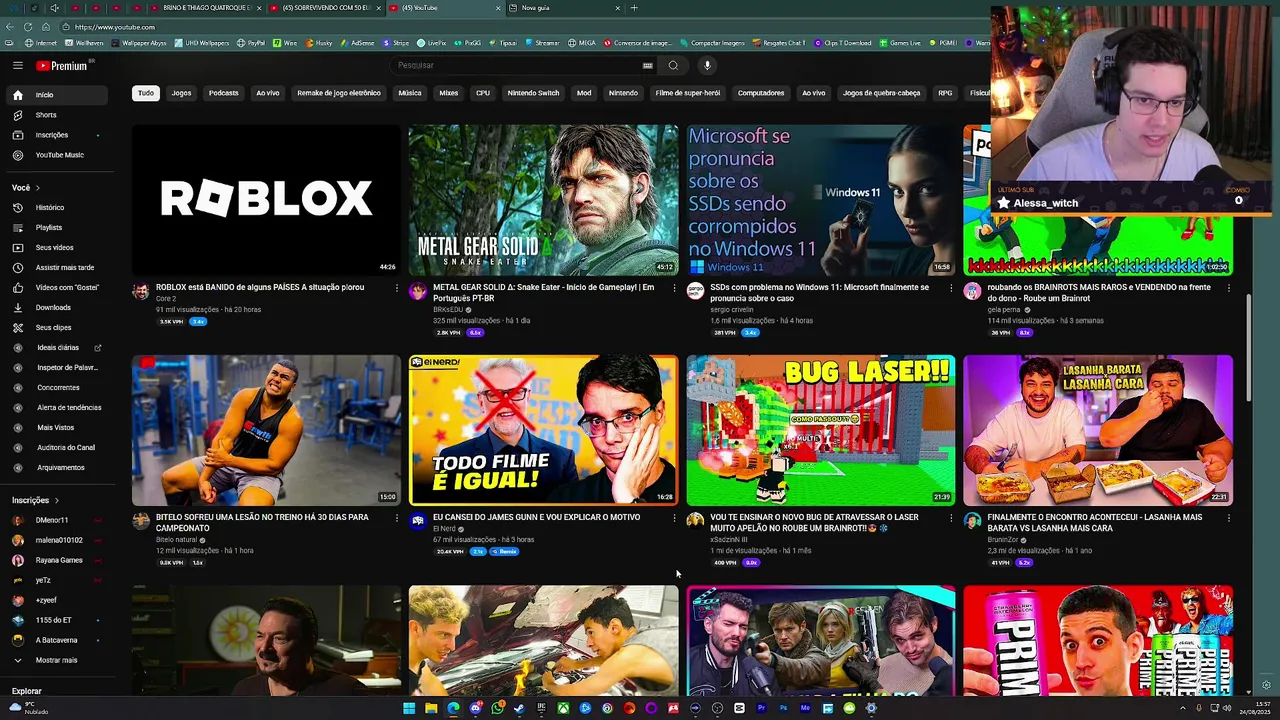Play the ROBLOX video thumbnail

266,200
